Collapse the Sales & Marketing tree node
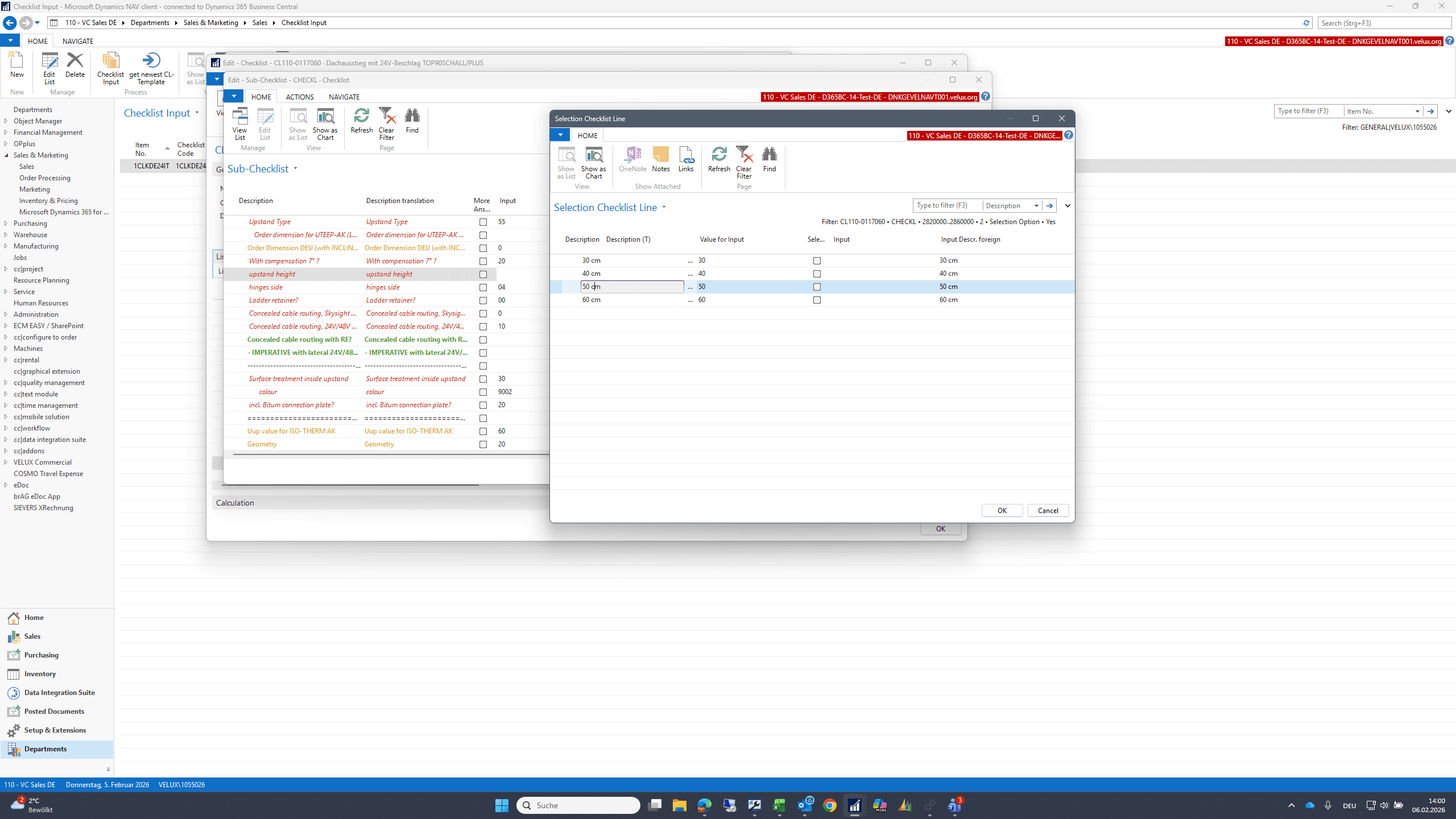1456x819 pixels. pos(6,155)
